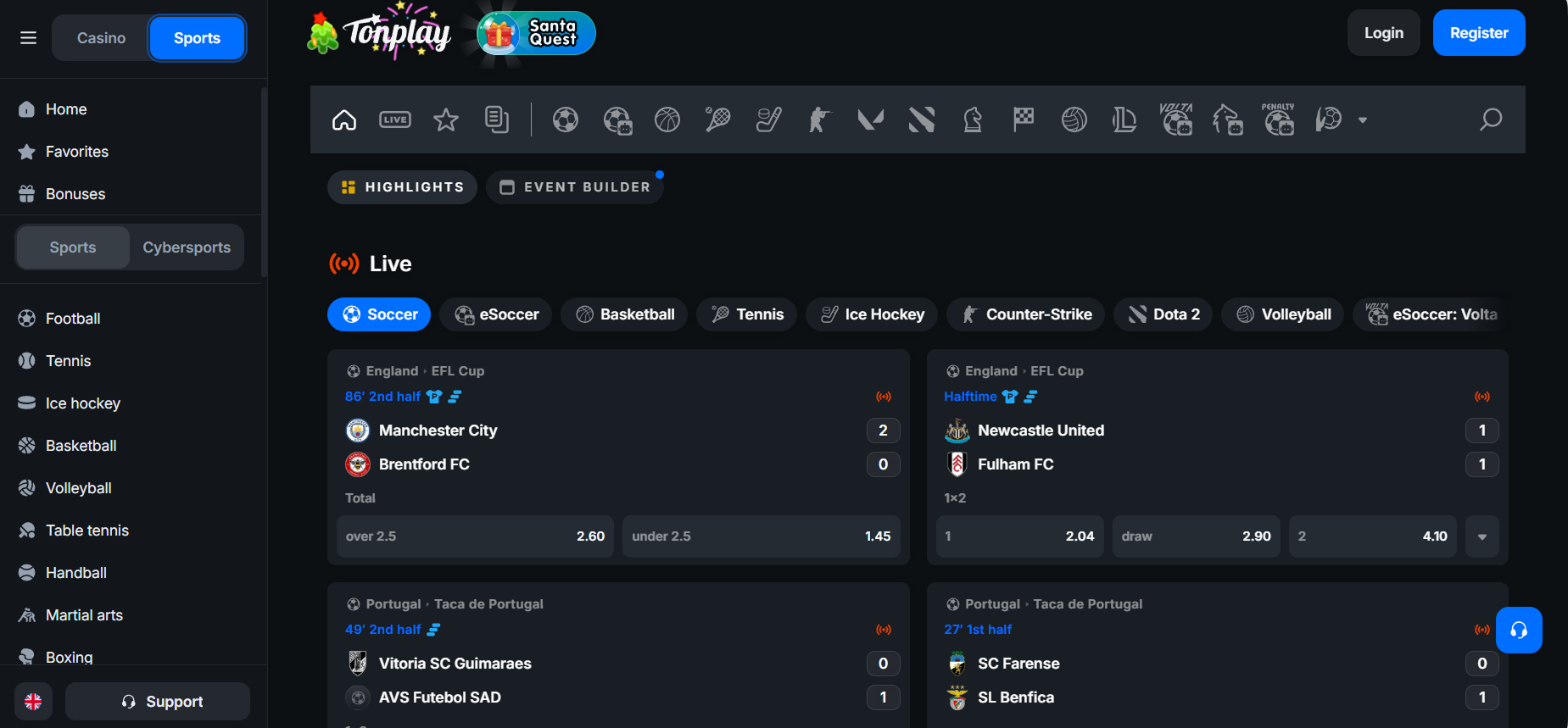This screenshot has width=1568, height=728.
Task: Click the LIVE icon in the sports toolbar
Action: (x=394, y=119)
